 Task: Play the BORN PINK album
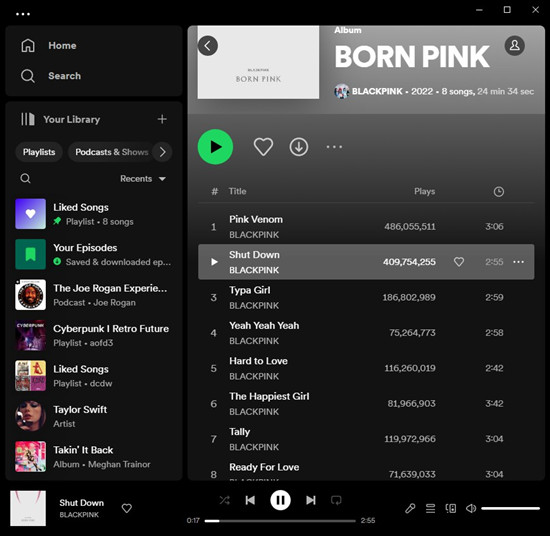(215, 147)
